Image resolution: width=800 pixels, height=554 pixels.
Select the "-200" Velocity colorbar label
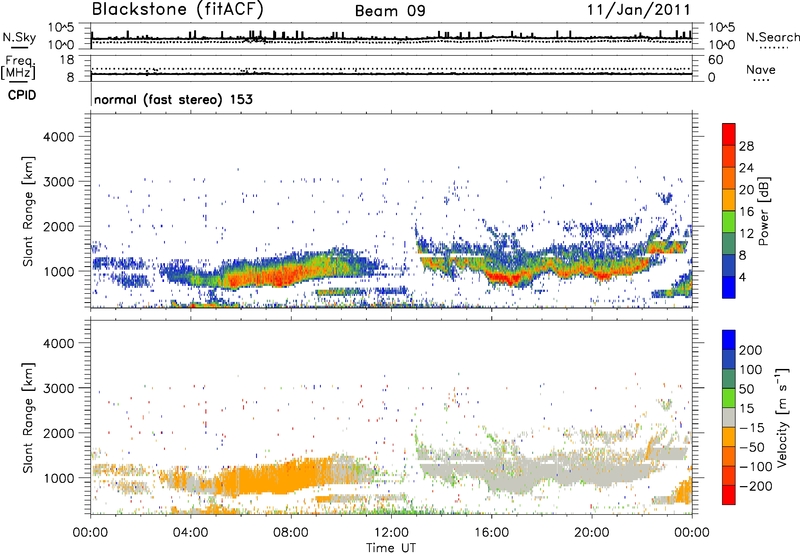[755, 486]
